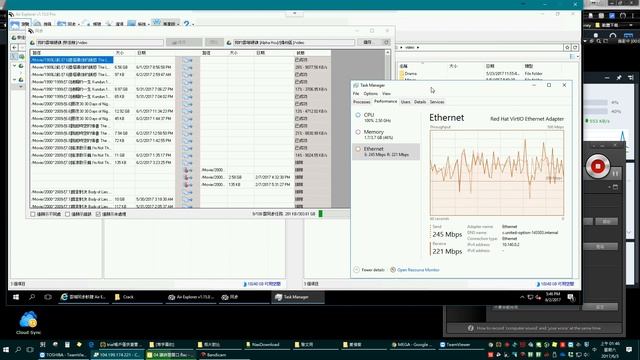Screen dimensions: 640x360
Task: Click the left cloud account icon beside the source path
Action: (33, 42)
